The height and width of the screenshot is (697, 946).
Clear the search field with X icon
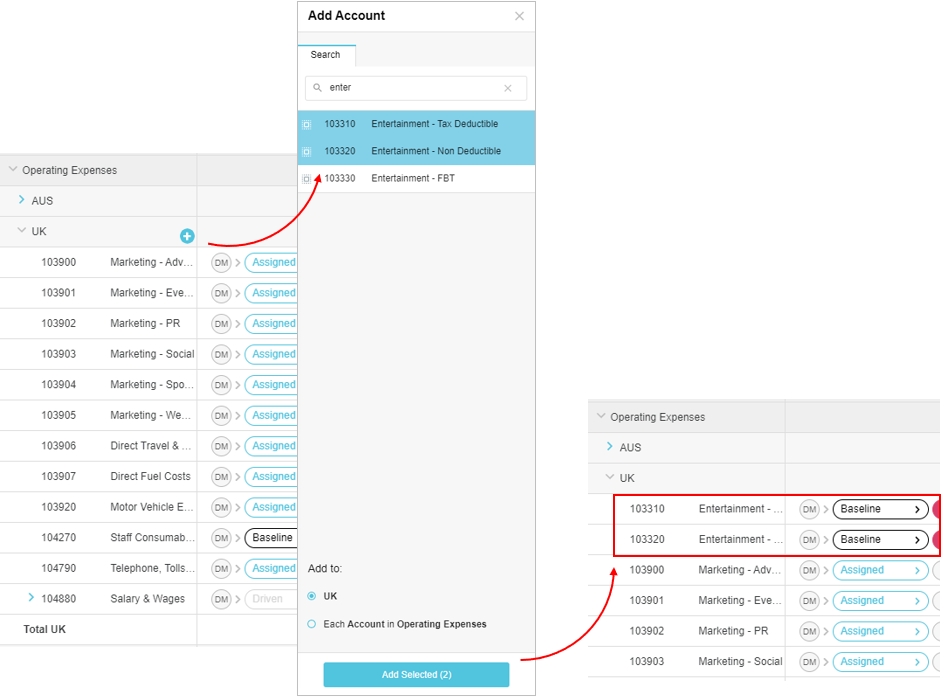tap(507, 89)
